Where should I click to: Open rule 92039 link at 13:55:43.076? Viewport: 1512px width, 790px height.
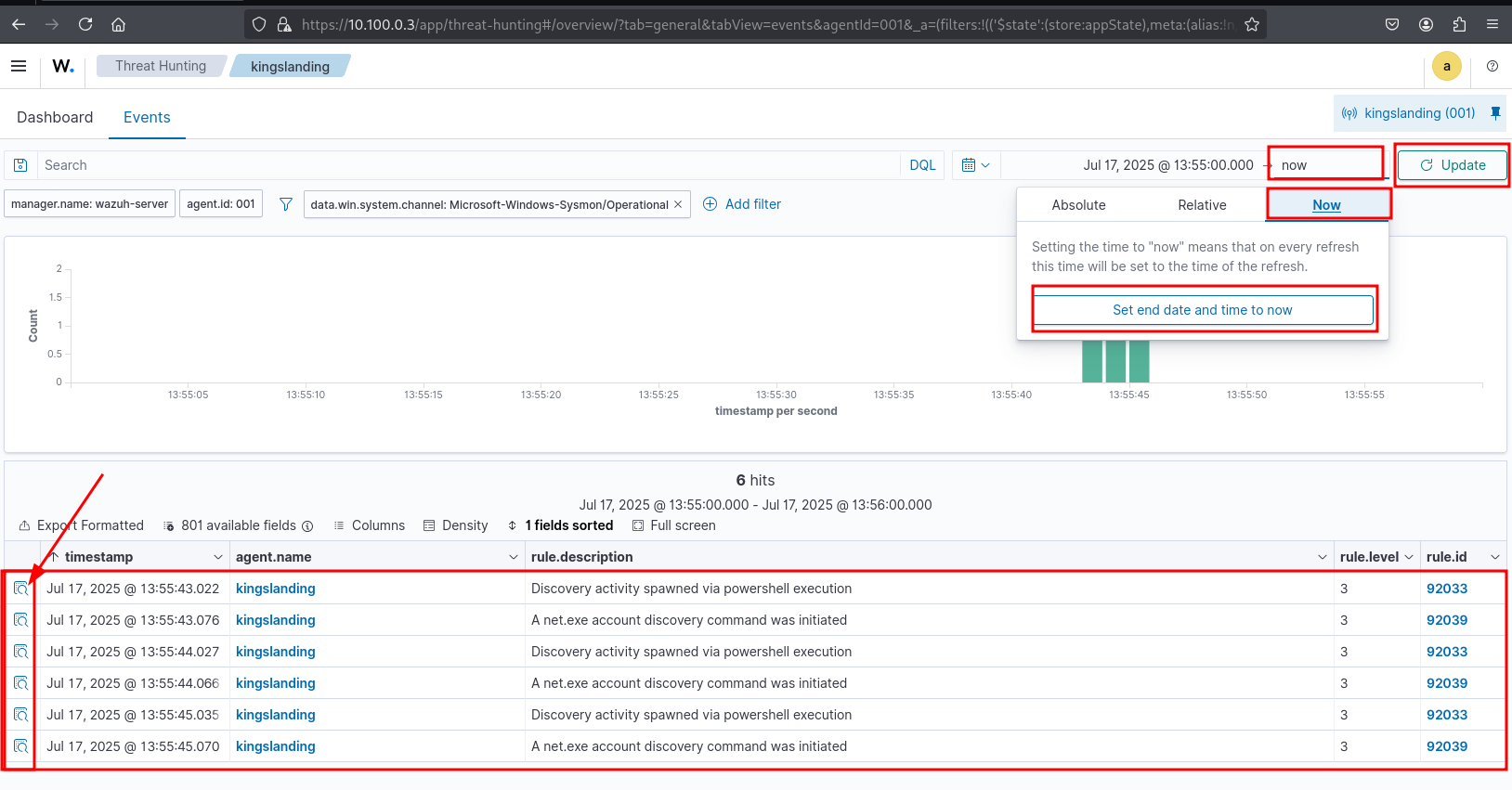point(1447,620)
